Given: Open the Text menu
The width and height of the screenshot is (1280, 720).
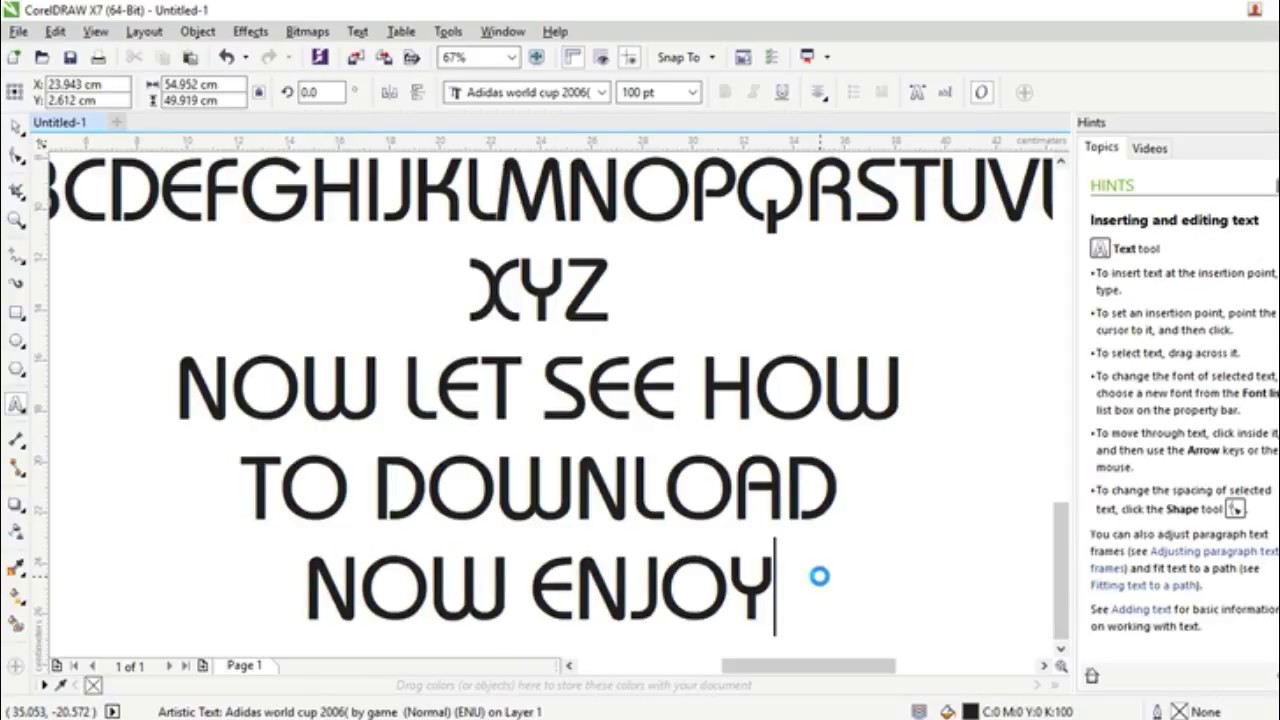Looking at the screenshot, I should [358, 32].
